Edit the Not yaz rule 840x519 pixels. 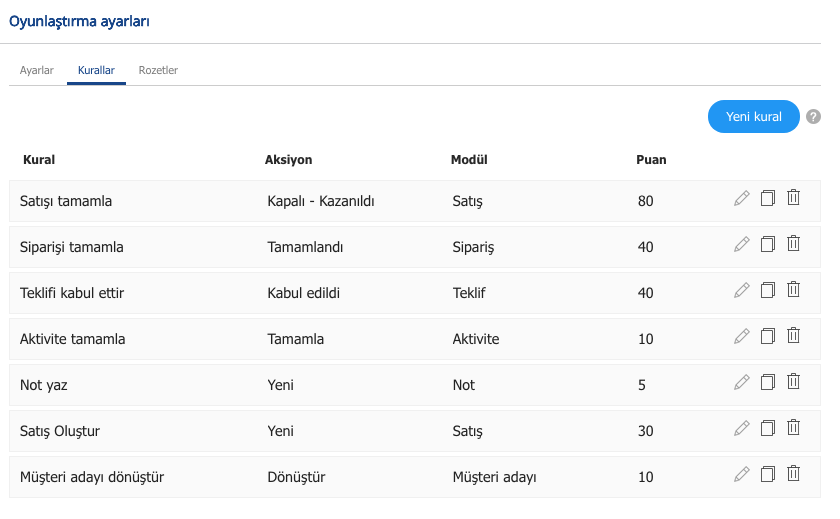(x=741, y=382)
